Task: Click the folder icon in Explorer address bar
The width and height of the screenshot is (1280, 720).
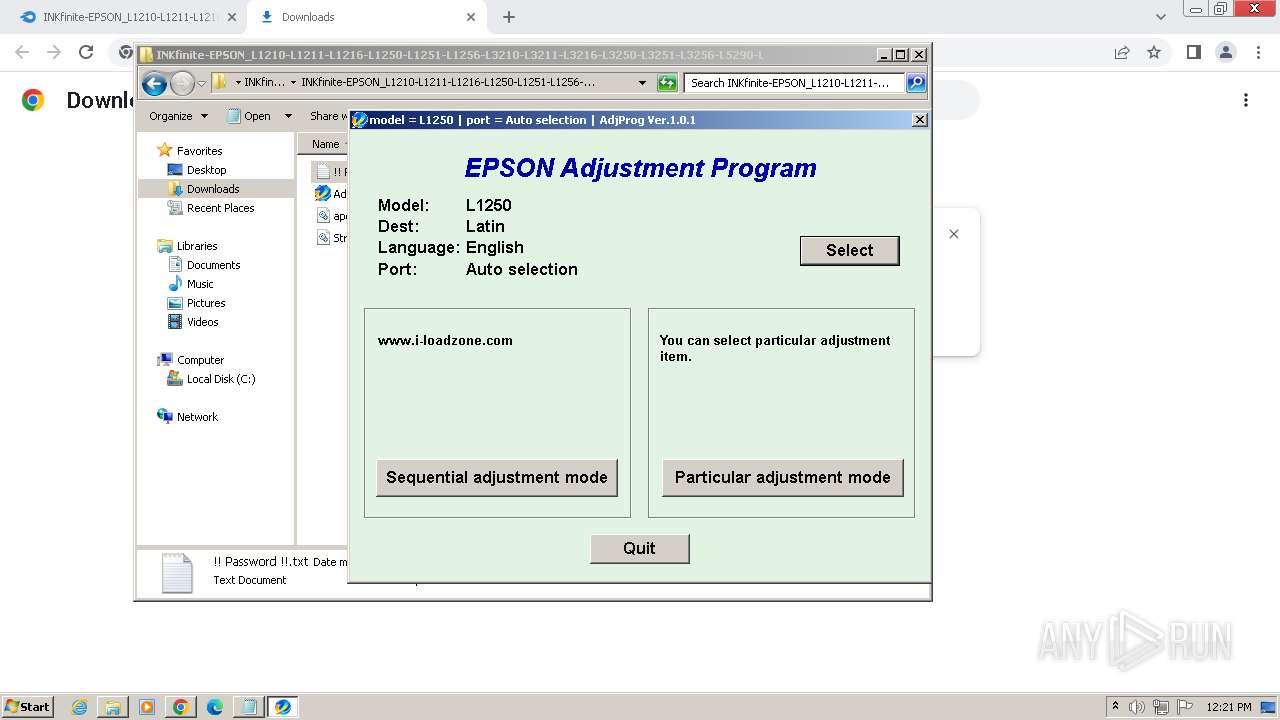Action: point(220,82)
